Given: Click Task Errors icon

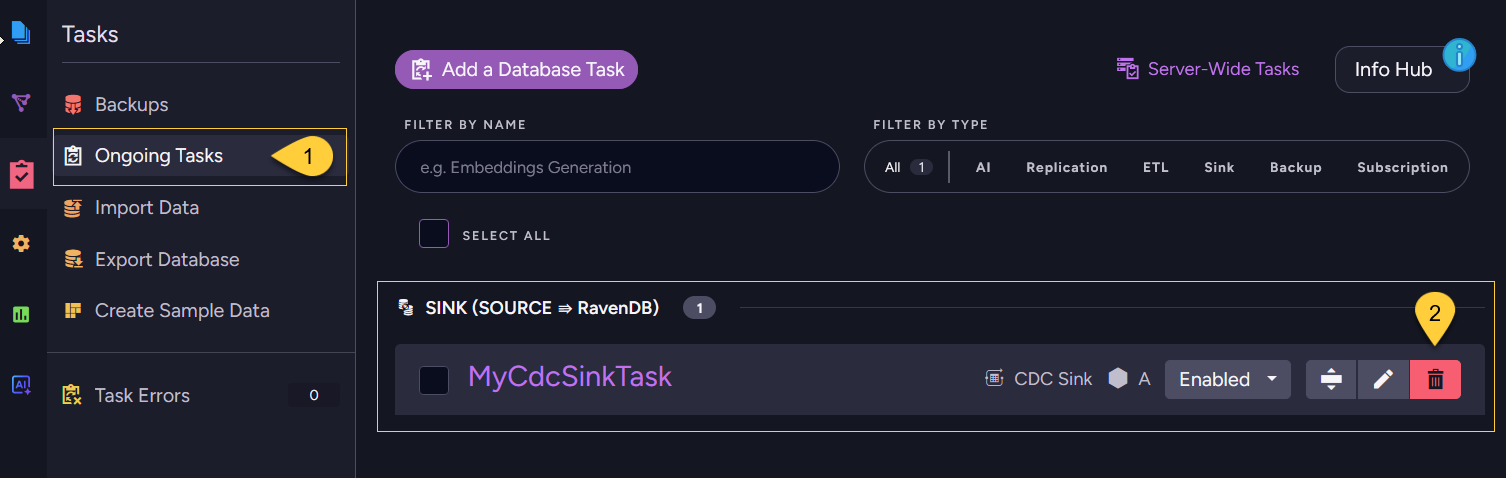Looking at the screenshot, I should pyautogui.click(x=72, y=395).
